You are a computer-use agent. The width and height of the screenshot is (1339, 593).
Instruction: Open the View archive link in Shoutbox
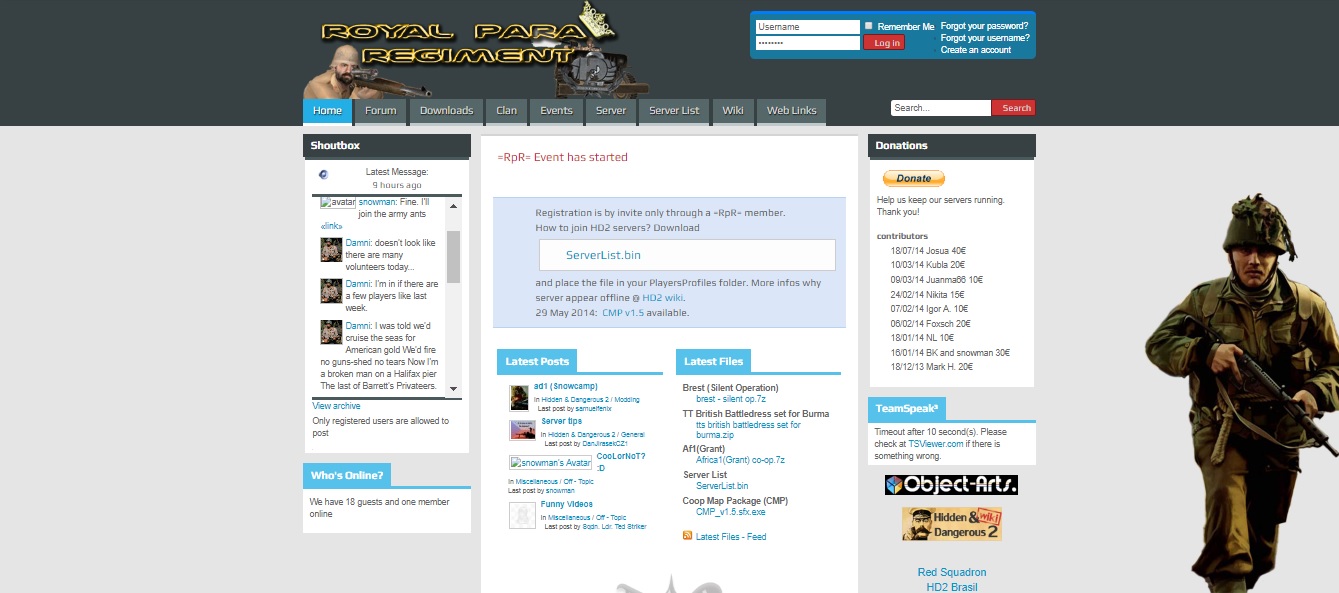coord(336,406)
